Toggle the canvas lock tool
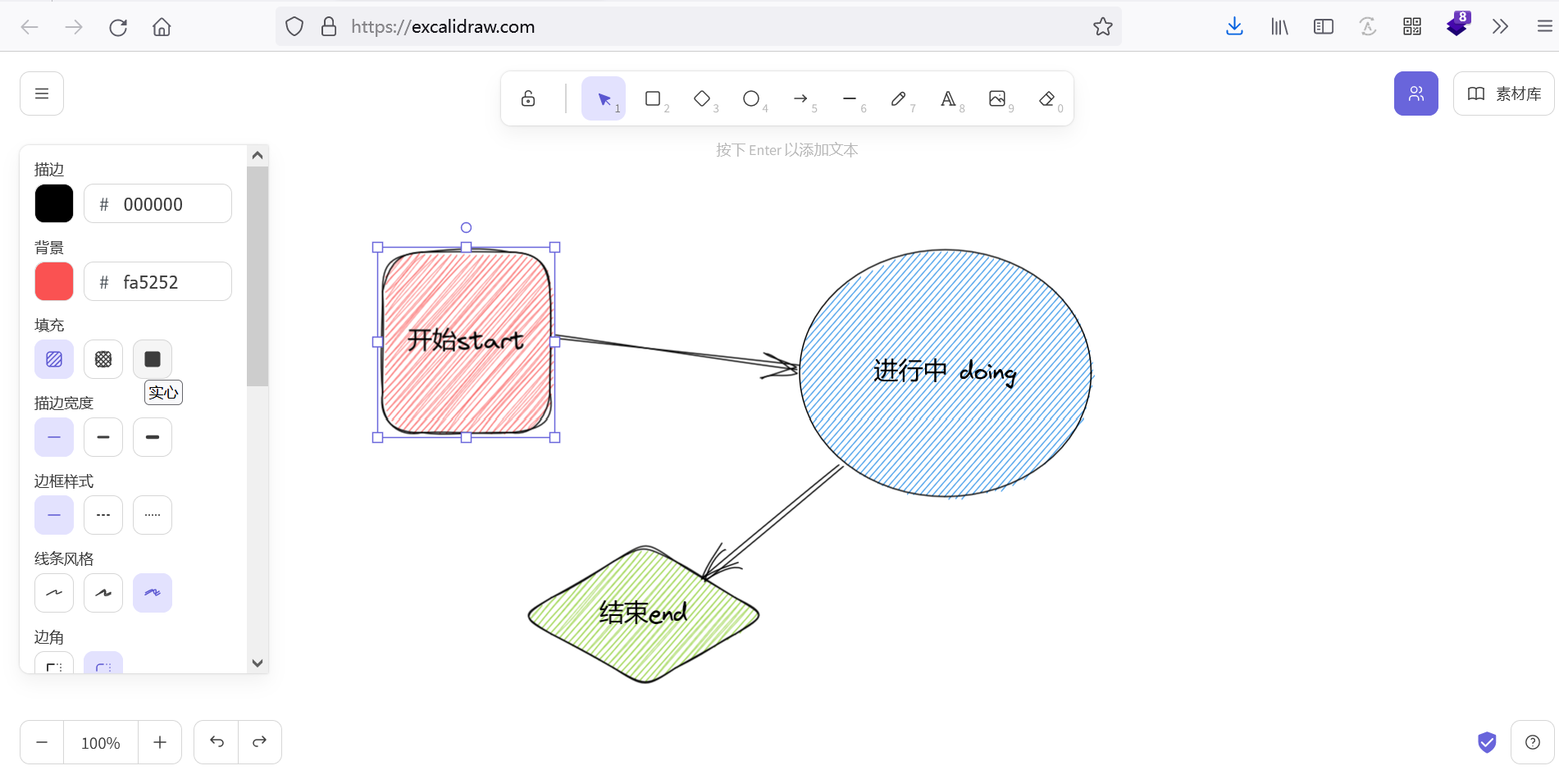This screenshot has height=784, width=1559. click(528, 98)
